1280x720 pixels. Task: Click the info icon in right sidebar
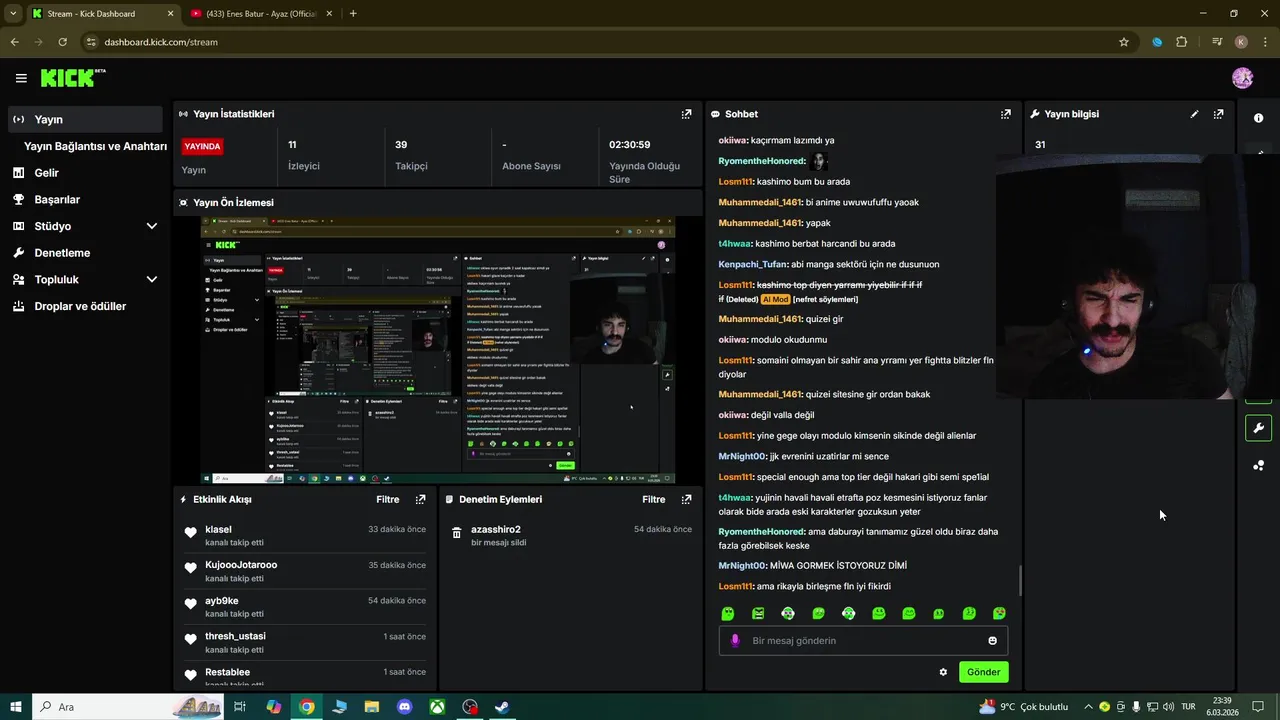(1258, 118)
